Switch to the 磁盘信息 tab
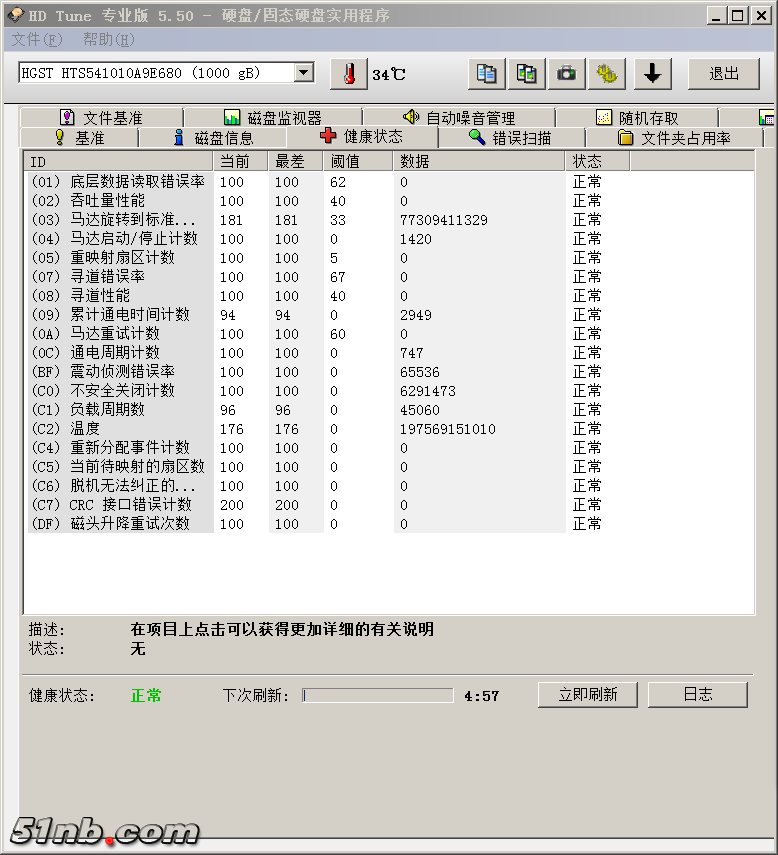 coord(212,138)
